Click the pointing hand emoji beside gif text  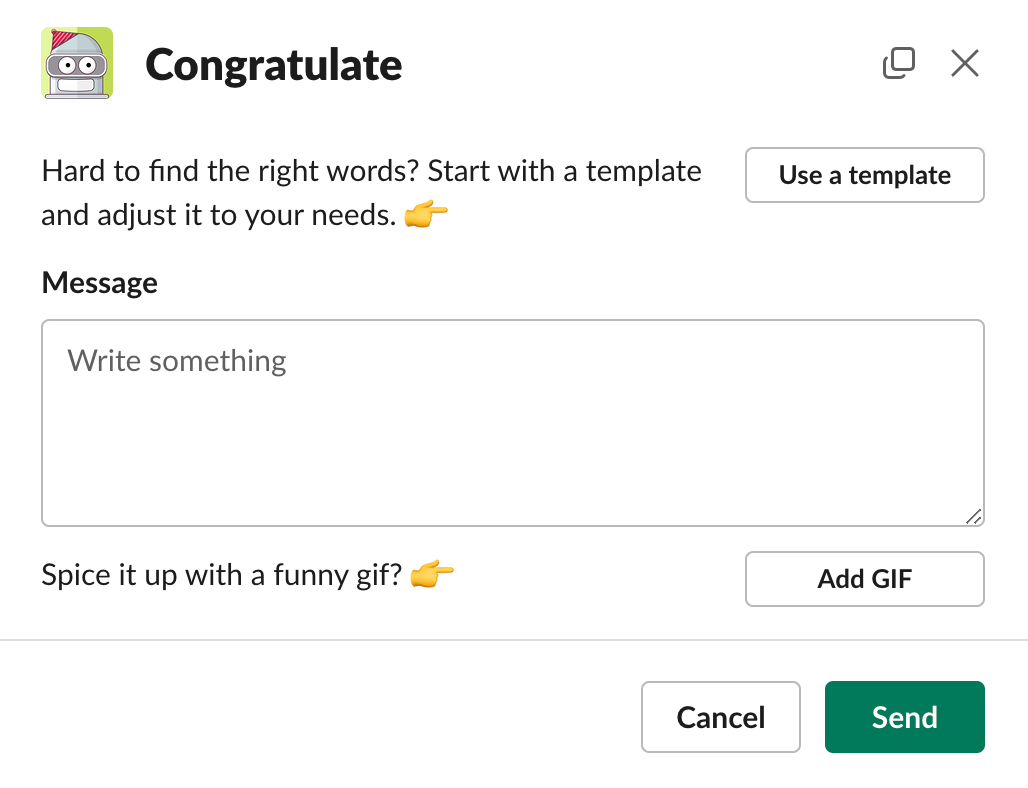point(432,575)
